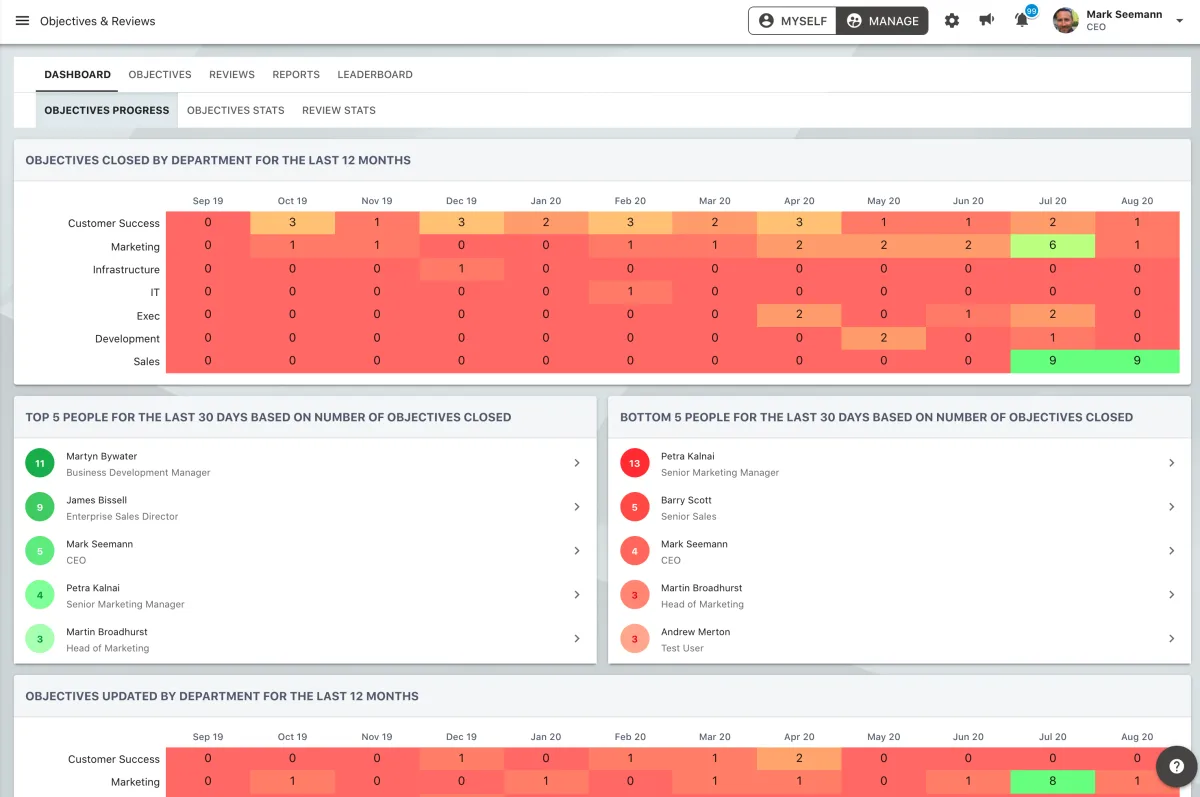Click the green Sales Jul 20 cell showing 9
This screenshot has width=1200, height=797.
1053,361
